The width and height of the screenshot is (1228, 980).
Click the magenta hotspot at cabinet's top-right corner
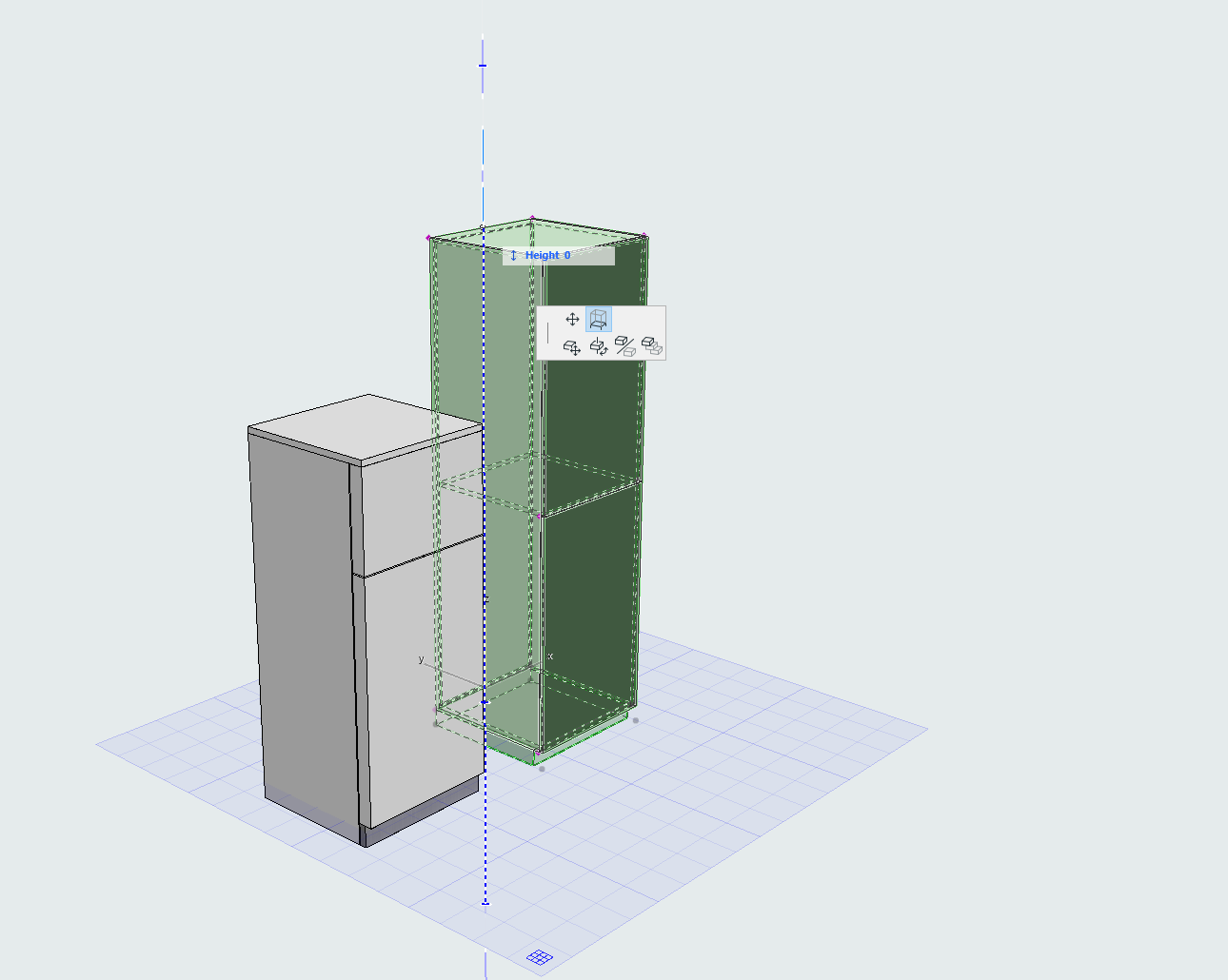tap(644, 236)
